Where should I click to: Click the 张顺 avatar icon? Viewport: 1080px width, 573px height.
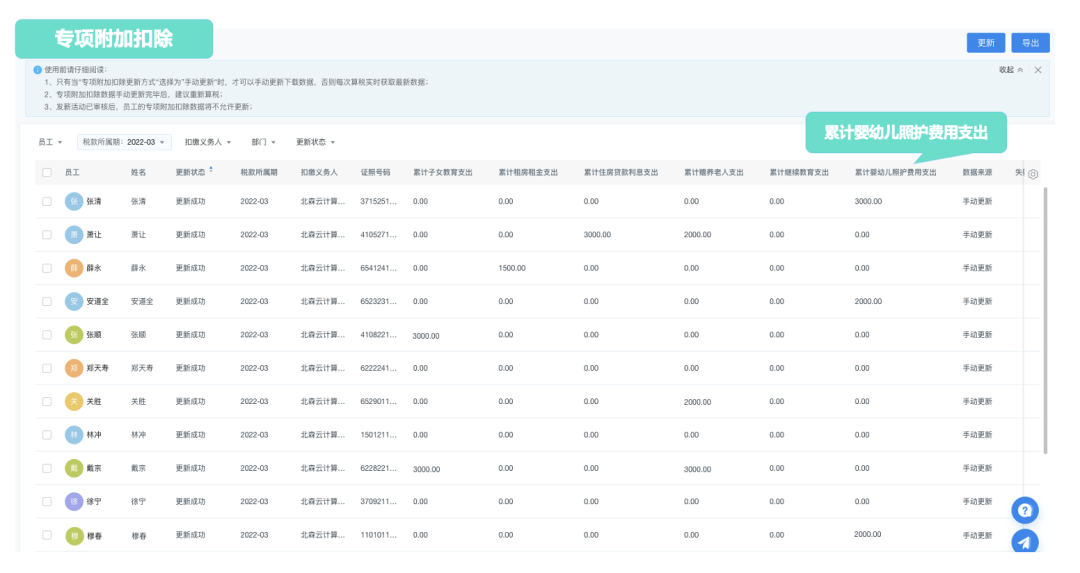point(74,335)
